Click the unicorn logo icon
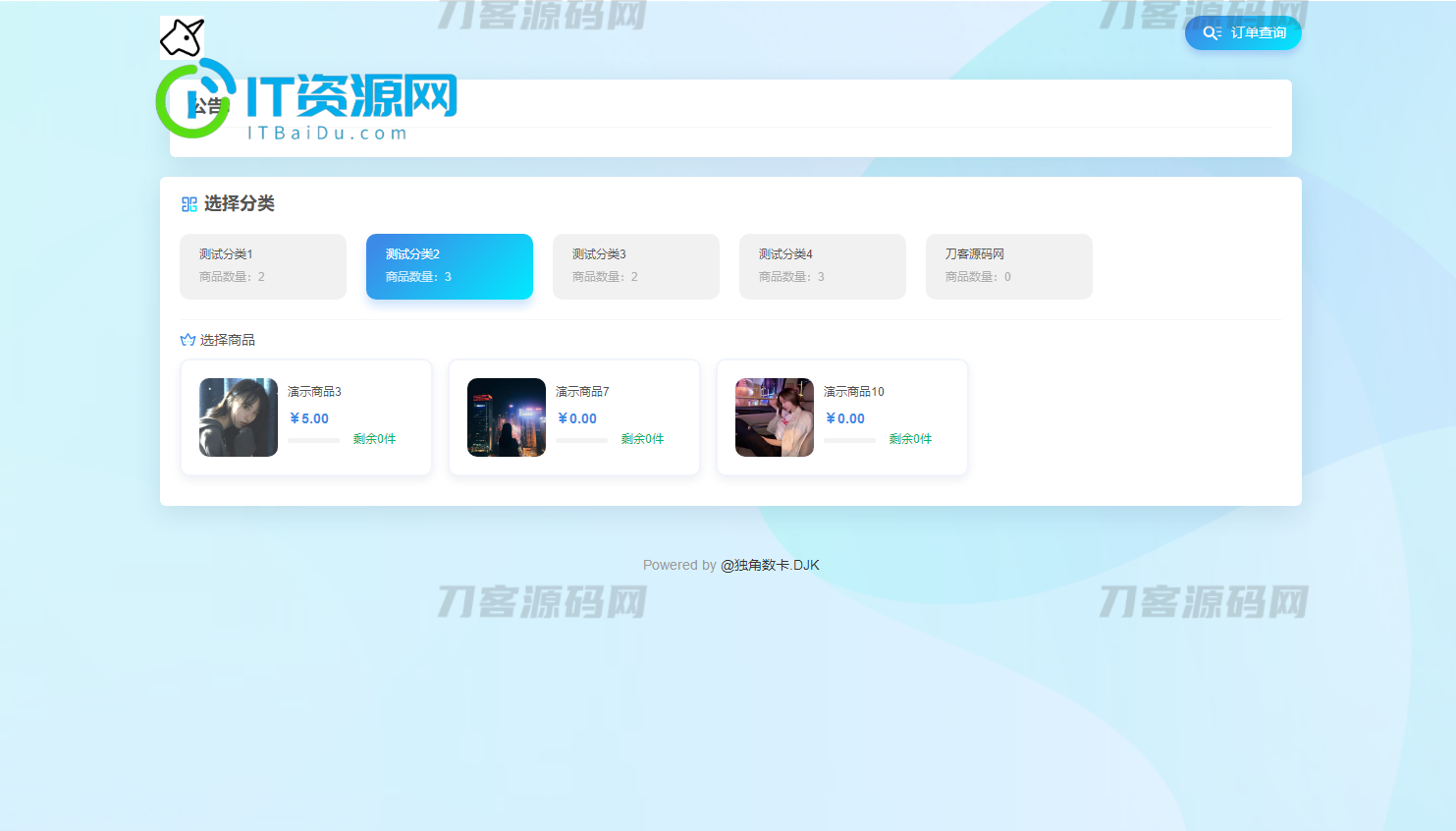This screenshot has width=1456, height=831. [182, 37]
